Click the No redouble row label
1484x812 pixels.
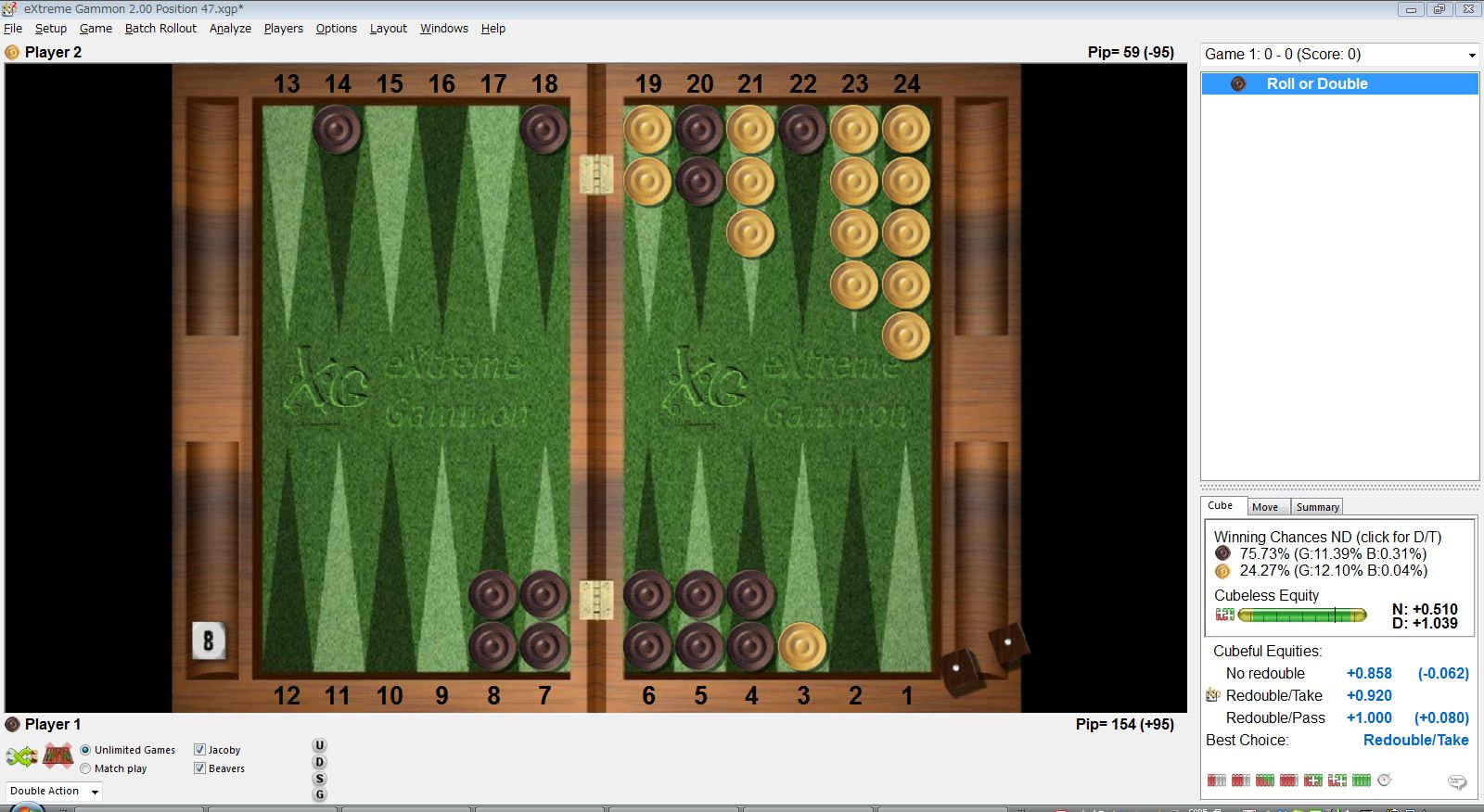pos(1265,674)
